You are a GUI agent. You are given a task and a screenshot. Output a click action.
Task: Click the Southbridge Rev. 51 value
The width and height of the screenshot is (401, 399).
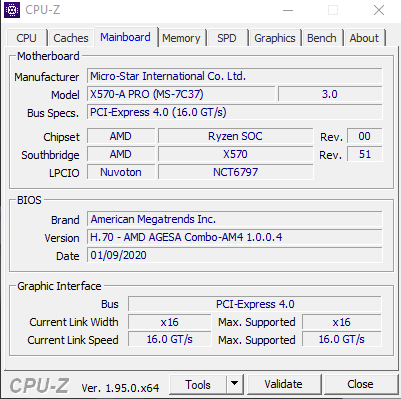[x=365, y=154]
